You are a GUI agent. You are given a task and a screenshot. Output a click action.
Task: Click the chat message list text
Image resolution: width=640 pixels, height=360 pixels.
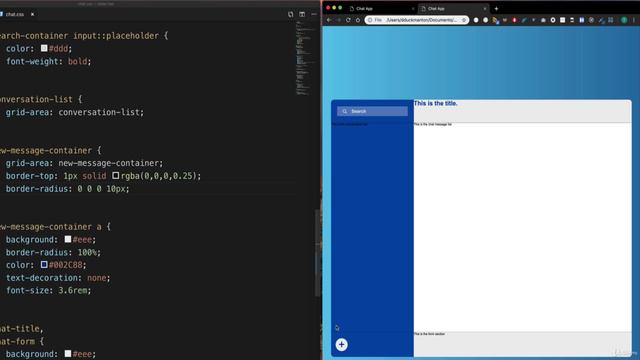[433, 124]
